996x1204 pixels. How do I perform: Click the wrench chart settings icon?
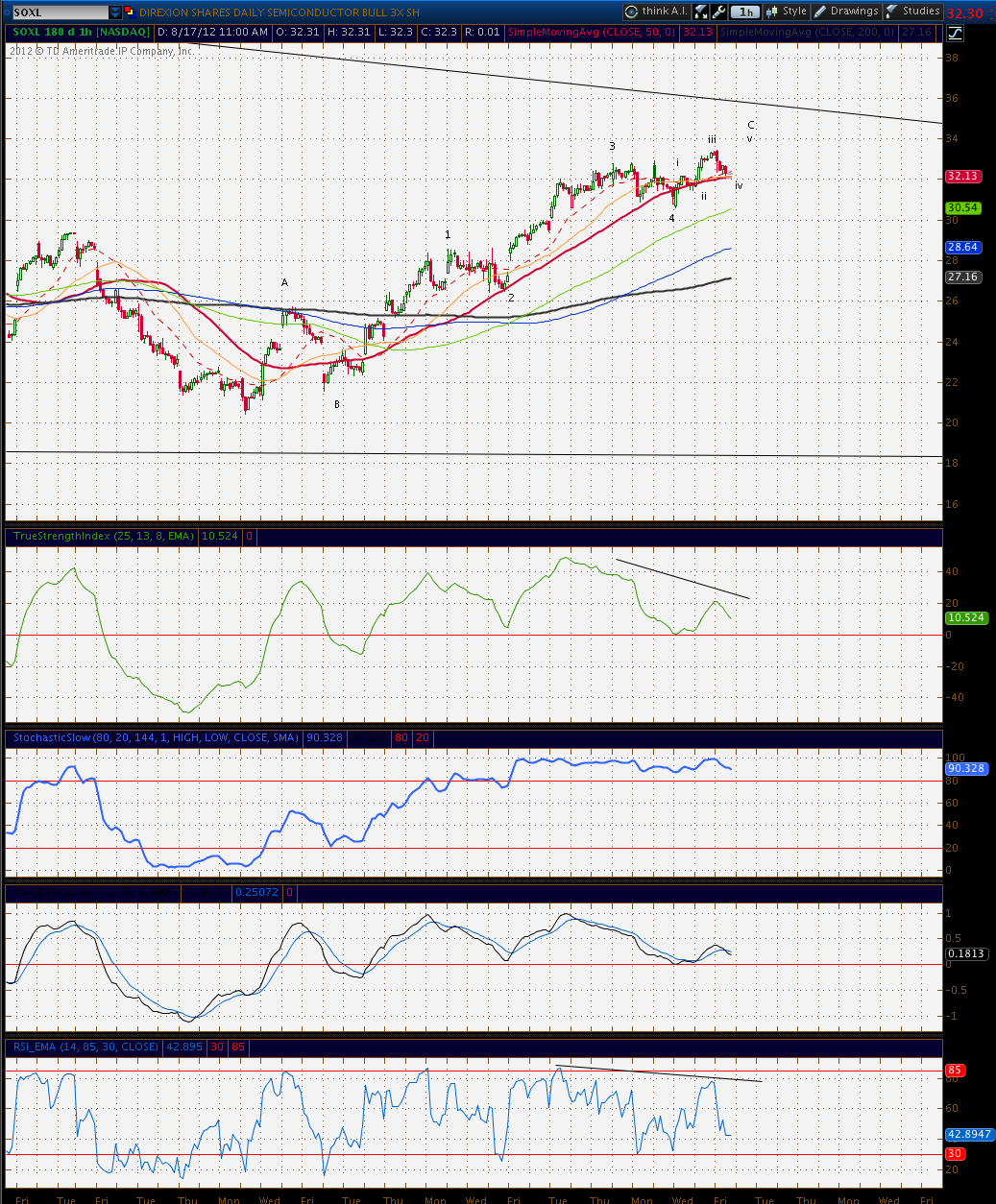point(718,12)
